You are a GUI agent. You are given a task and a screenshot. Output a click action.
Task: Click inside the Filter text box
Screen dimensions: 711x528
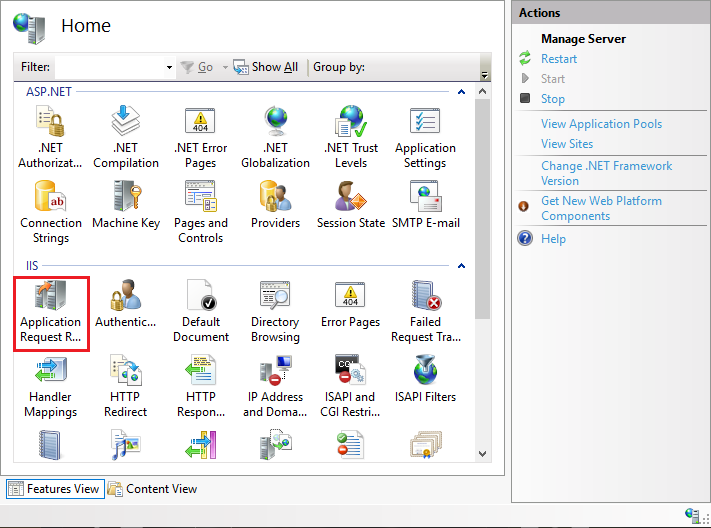pyautogui.click(x=109, y=67)
